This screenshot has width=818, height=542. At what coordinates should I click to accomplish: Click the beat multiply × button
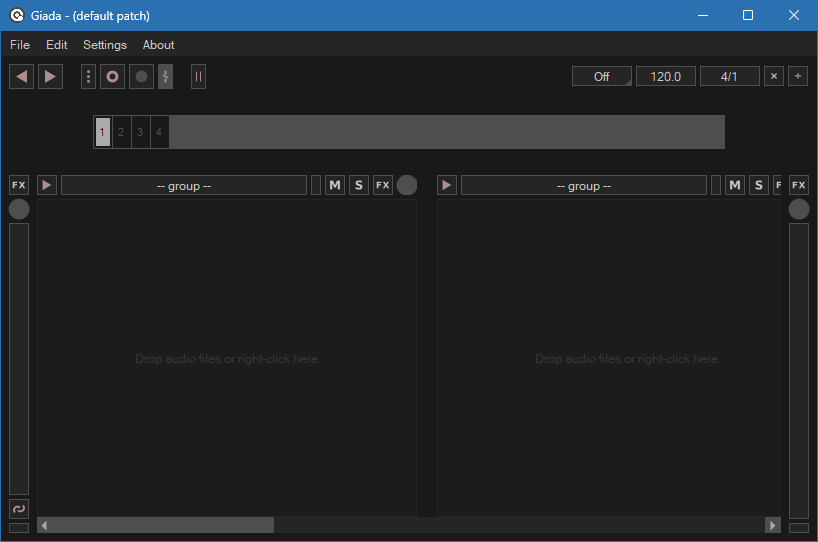tap(774, 77)
